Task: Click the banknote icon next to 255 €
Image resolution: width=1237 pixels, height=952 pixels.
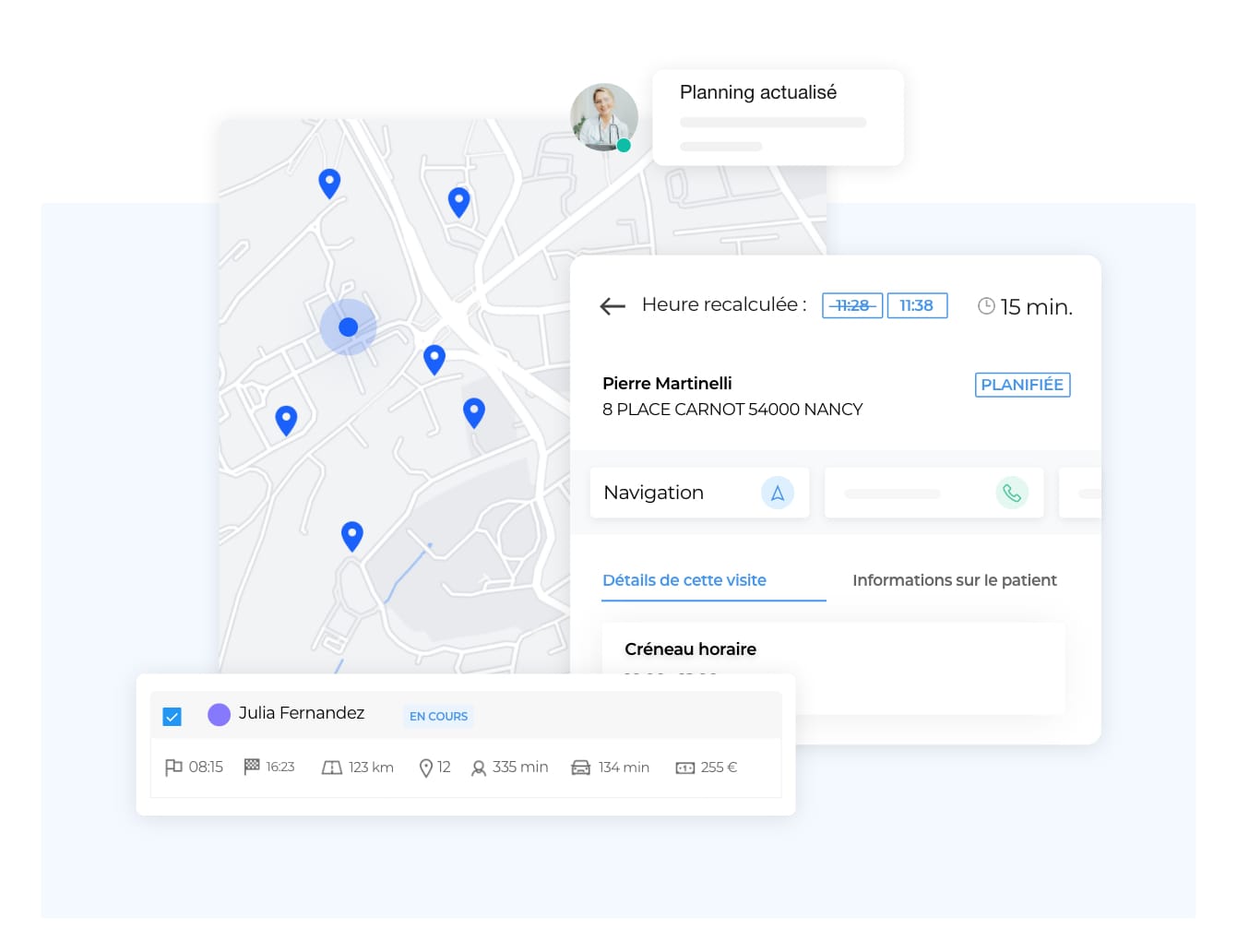Action: (685, 768)
